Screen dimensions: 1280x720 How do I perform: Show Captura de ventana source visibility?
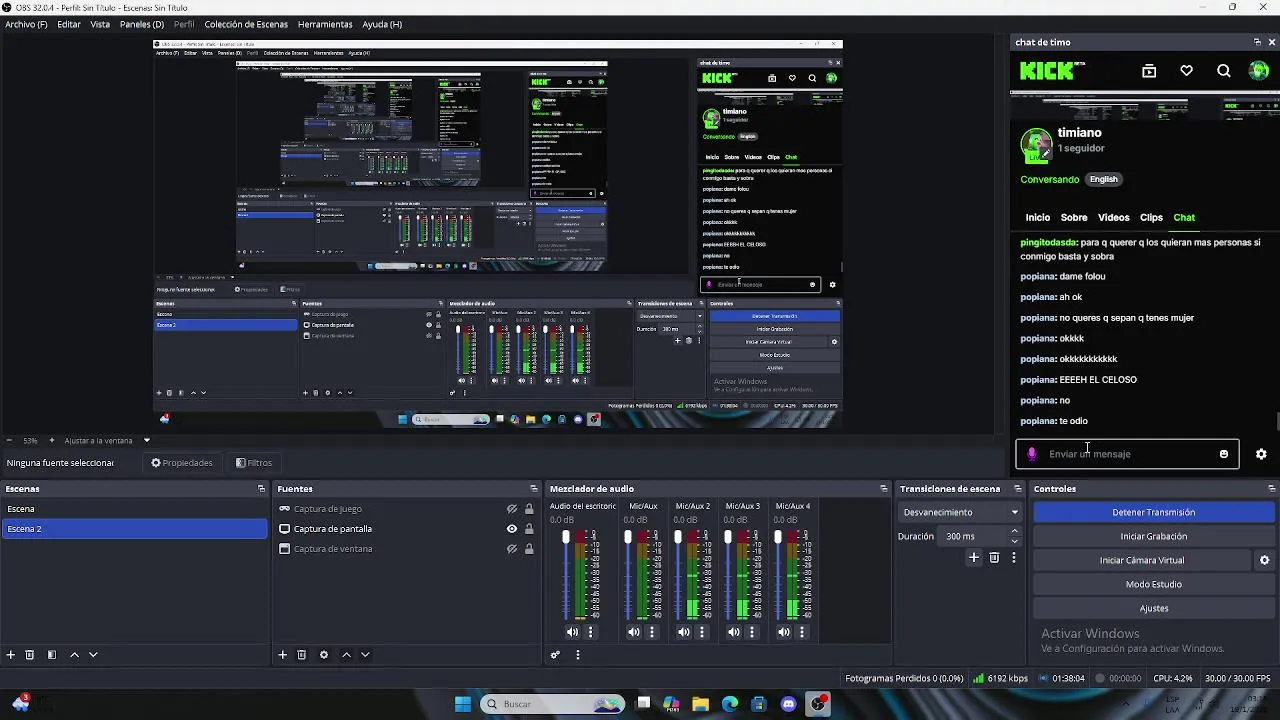point(512,549)
